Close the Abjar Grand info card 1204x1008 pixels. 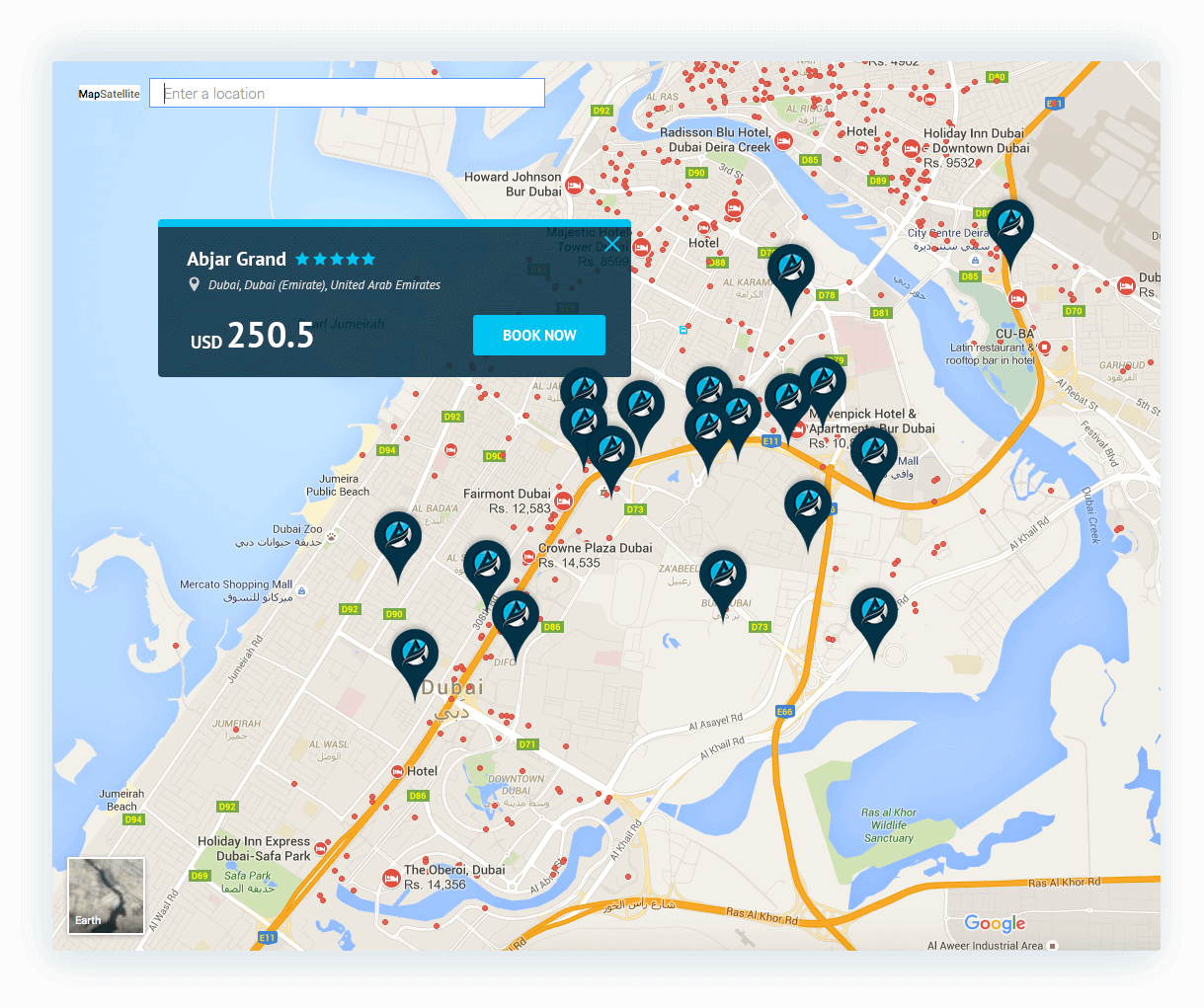[612, 245]
